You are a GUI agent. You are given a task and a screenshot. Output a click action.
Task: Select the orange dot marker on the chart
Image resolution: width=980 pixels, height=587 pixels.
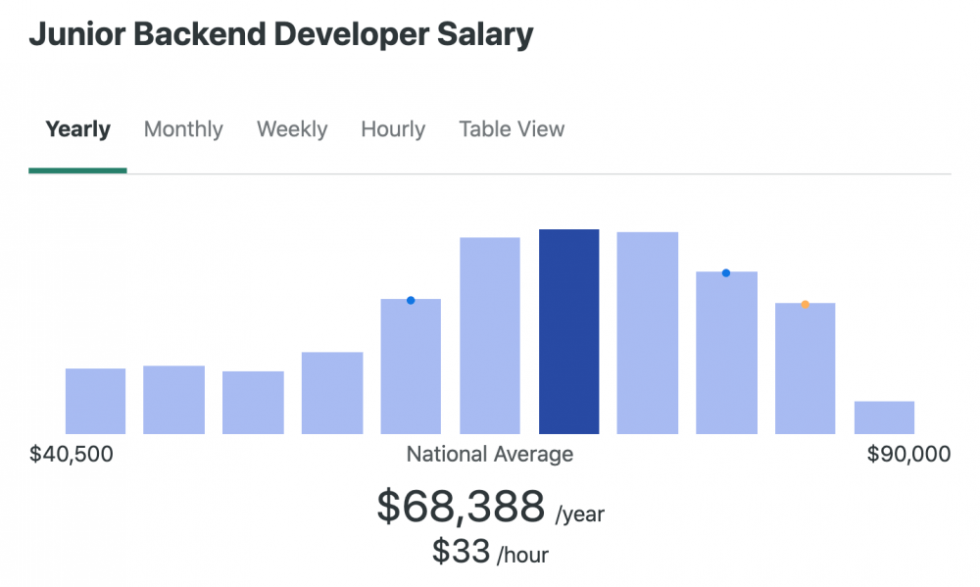point(805,305)
